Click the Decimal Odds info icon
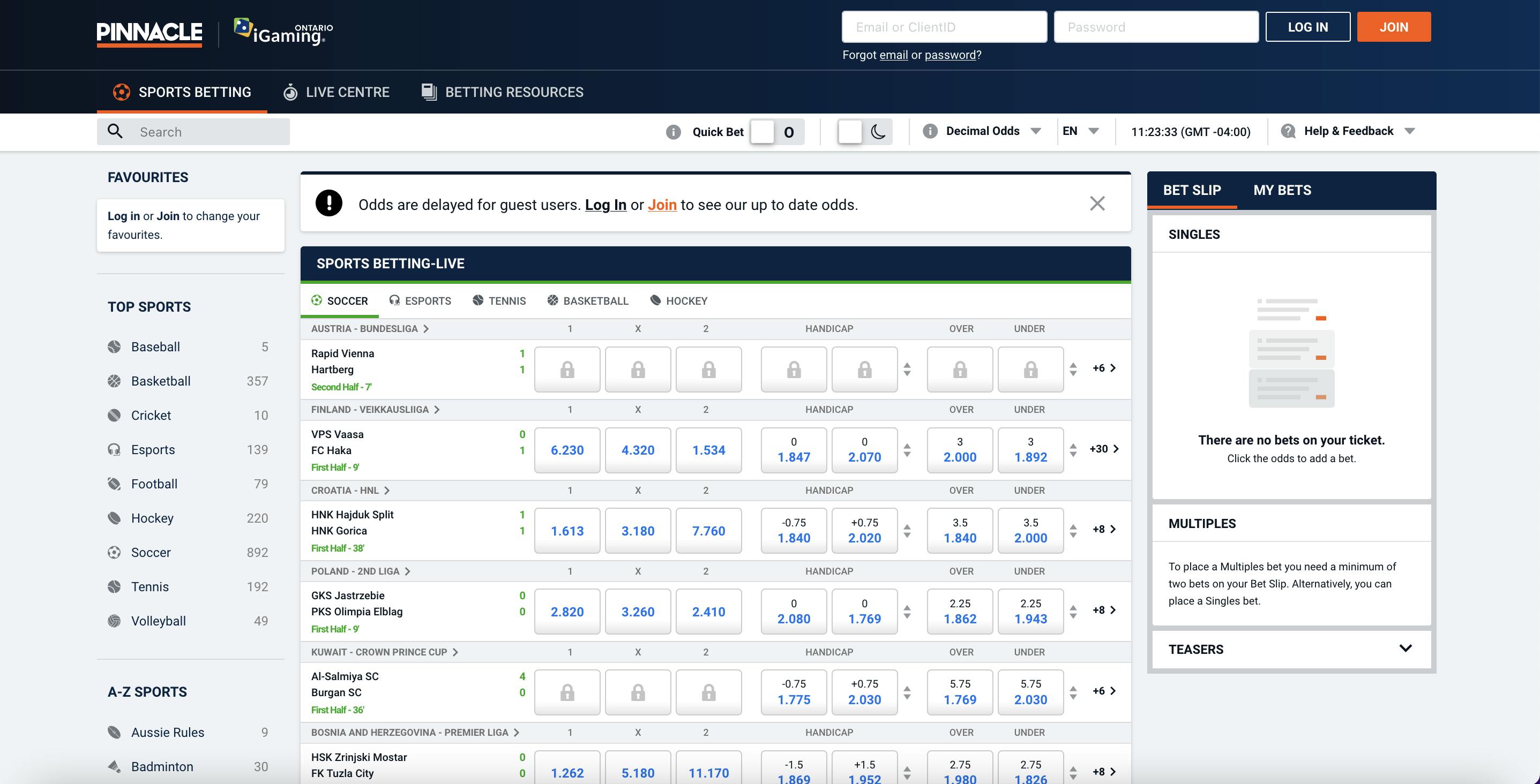The image size is (1540, 784). click(930, 131)
